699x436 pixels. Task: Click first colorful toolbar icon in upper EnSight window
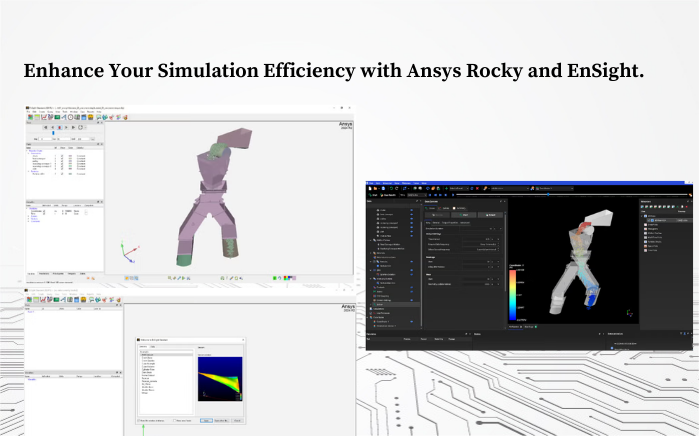click(x=30, y=117)
